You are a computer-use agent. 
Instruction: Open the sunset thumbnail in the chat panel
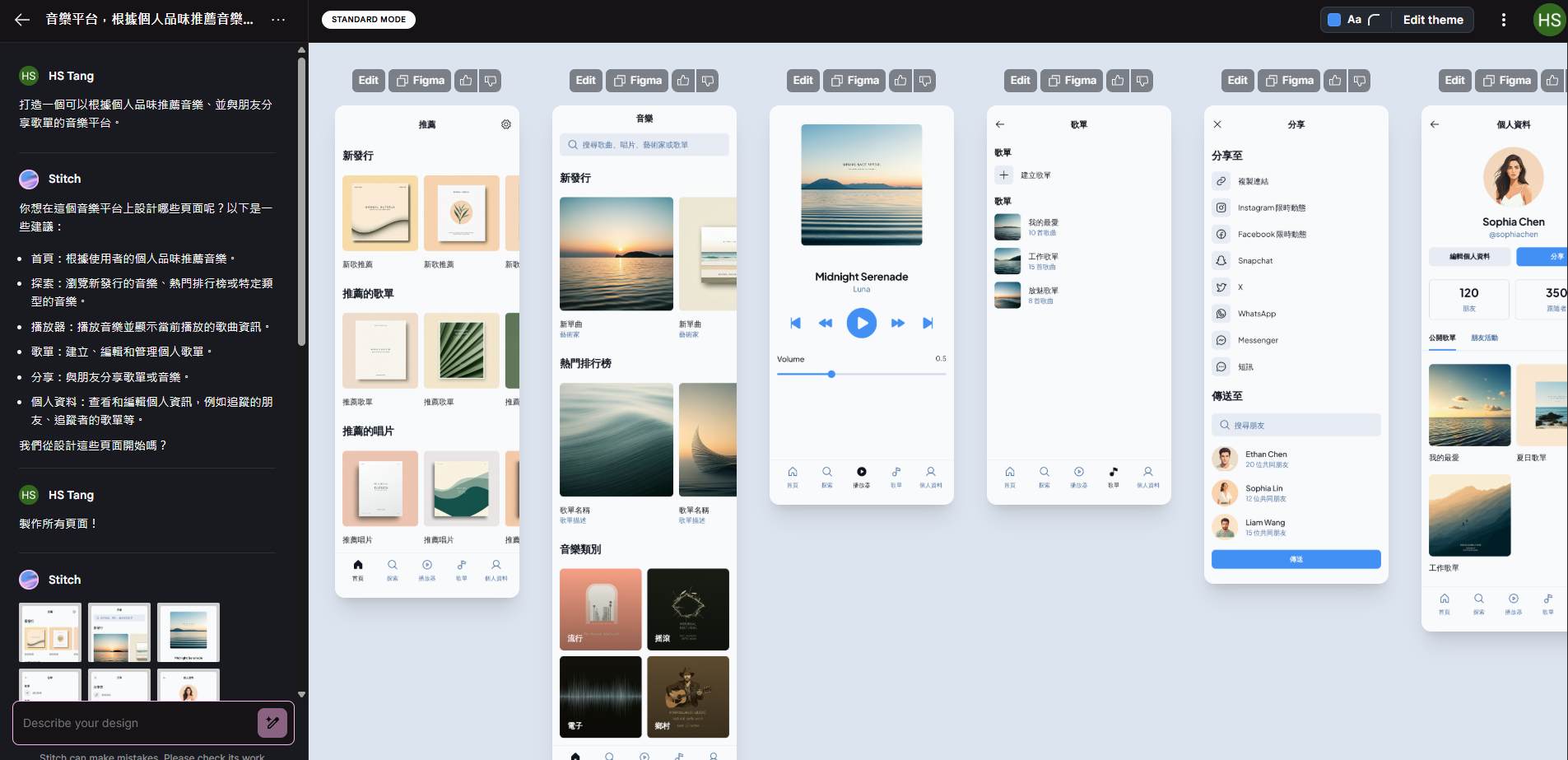[188, 632]
